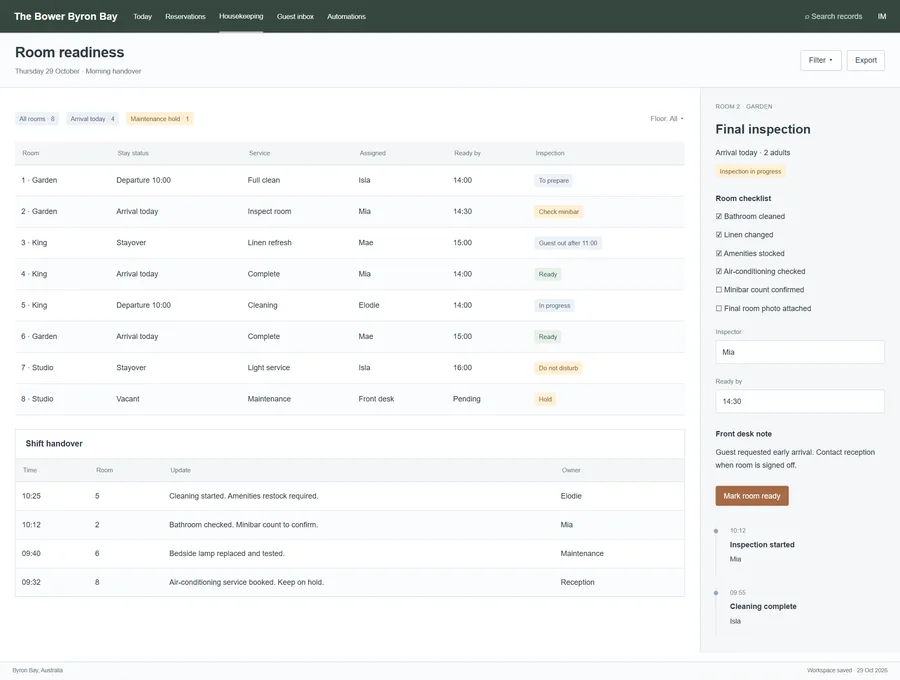Click the Mark room ready button
This screenshot has width=900, height=680.
(752, 496)
